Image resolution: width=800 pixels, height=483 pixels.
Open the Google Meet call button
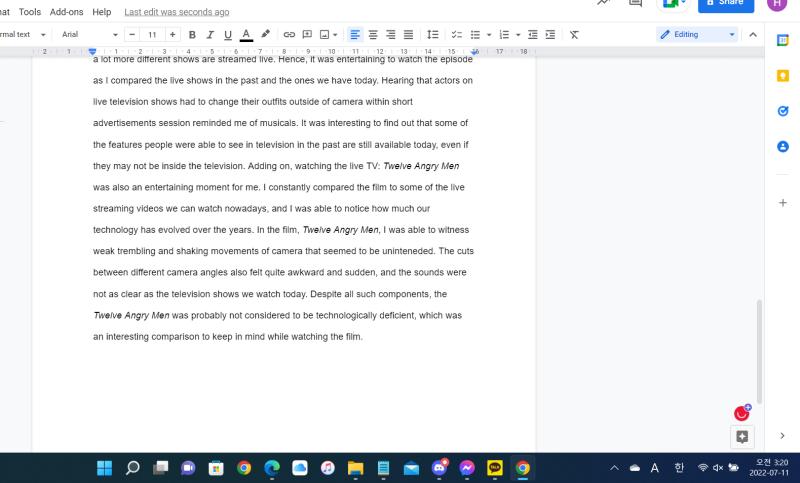(673, 4)
